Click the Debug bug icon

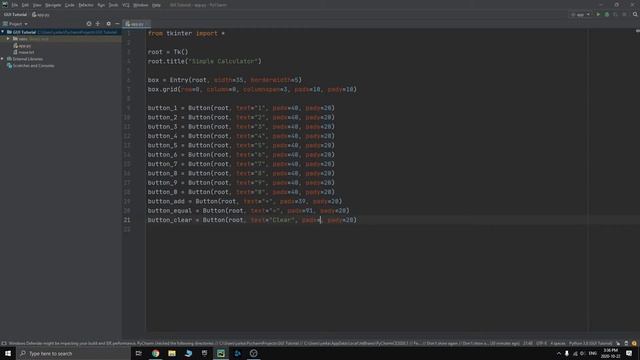coord(607,15)
